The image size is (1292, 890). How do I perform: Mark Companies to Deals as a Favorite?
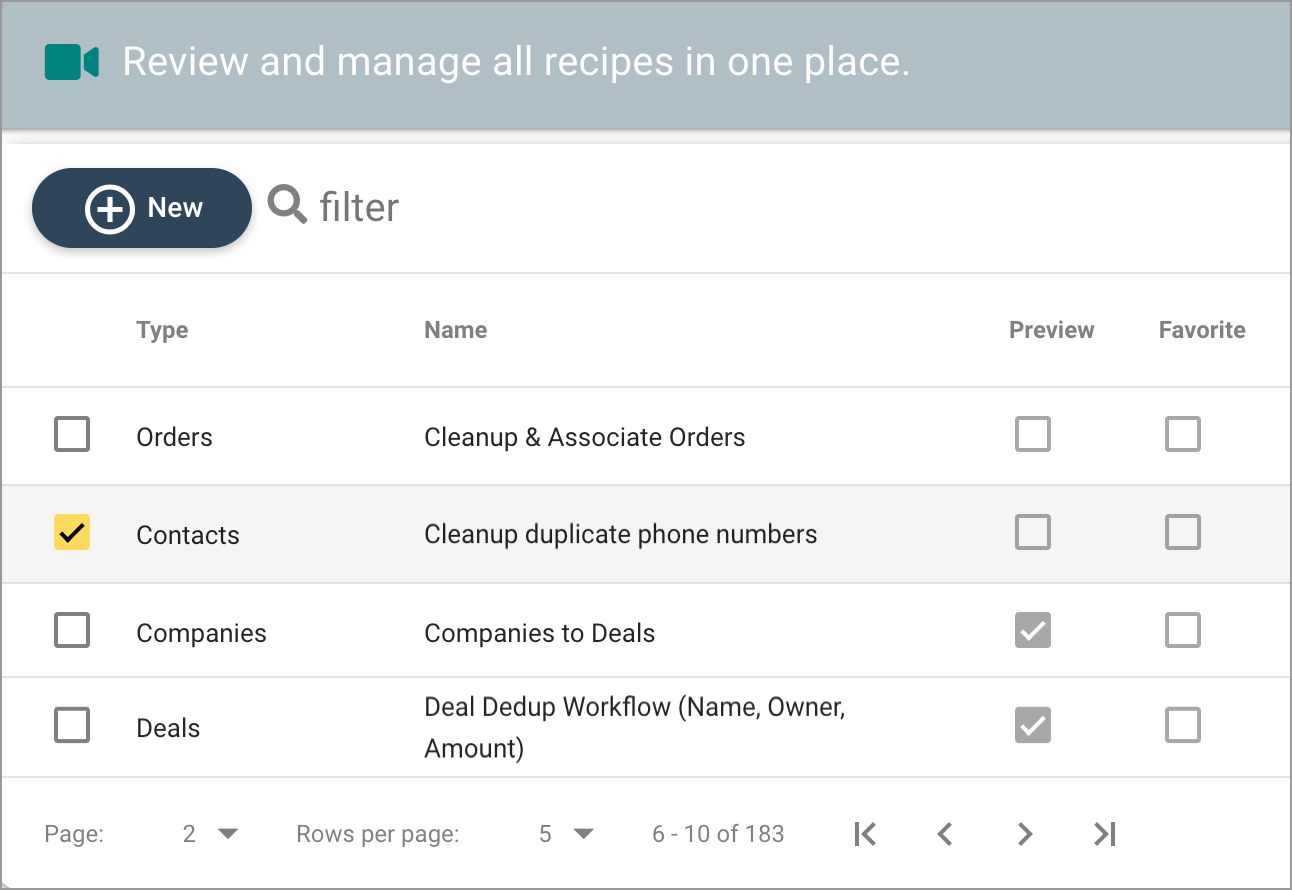click(x=1182, y=630)
